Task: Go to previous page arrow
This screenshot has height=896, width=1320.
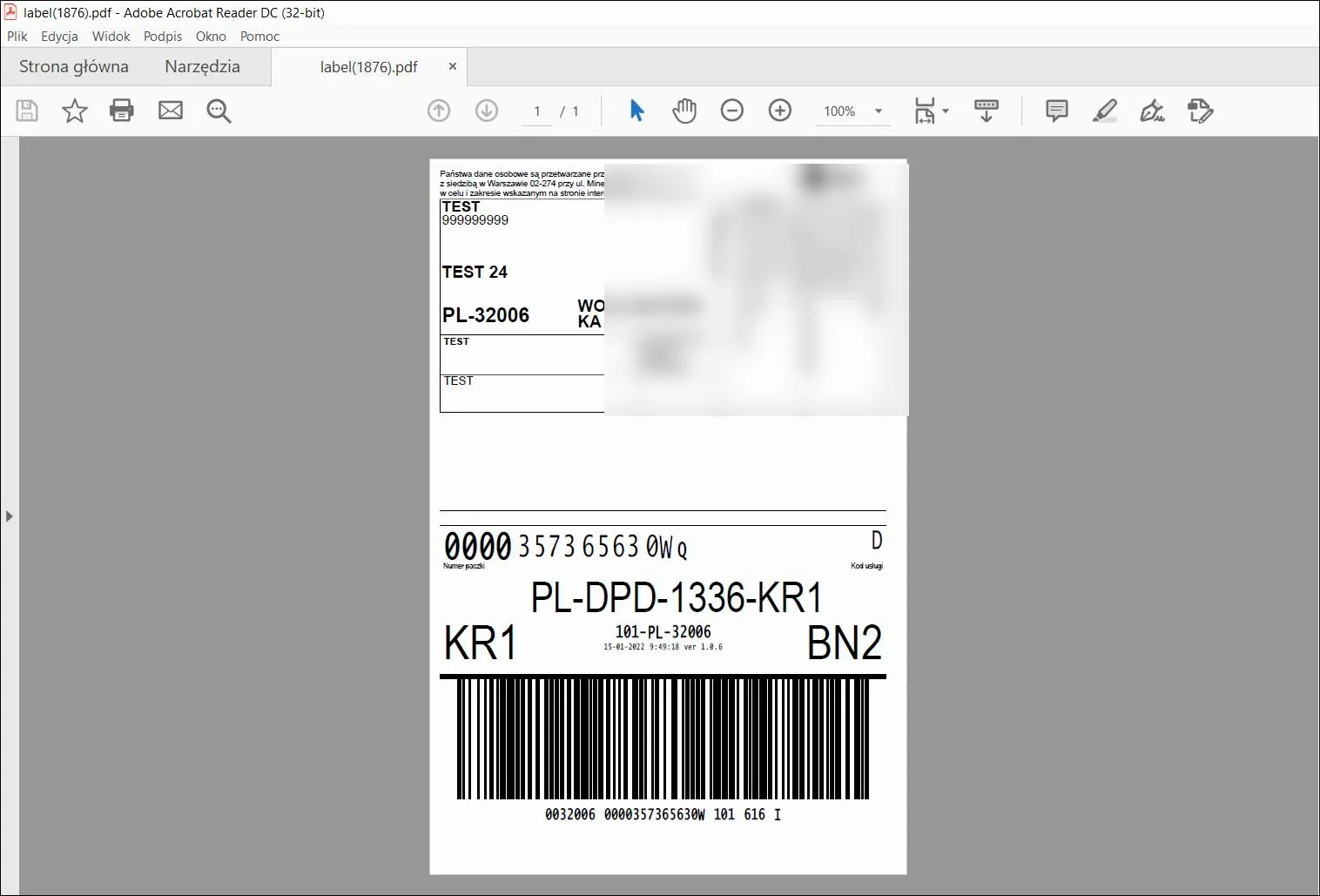Action: [439, 111]
